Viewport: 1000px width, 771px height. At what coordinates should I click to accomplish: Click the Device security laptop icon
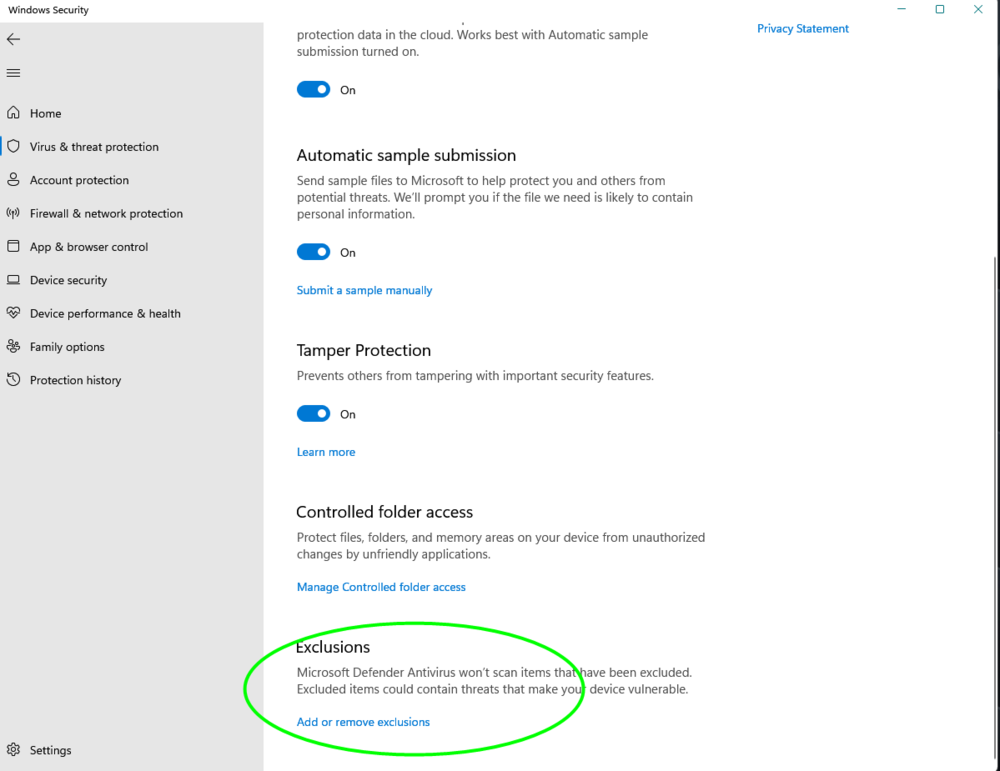click(x=13, y=280)
